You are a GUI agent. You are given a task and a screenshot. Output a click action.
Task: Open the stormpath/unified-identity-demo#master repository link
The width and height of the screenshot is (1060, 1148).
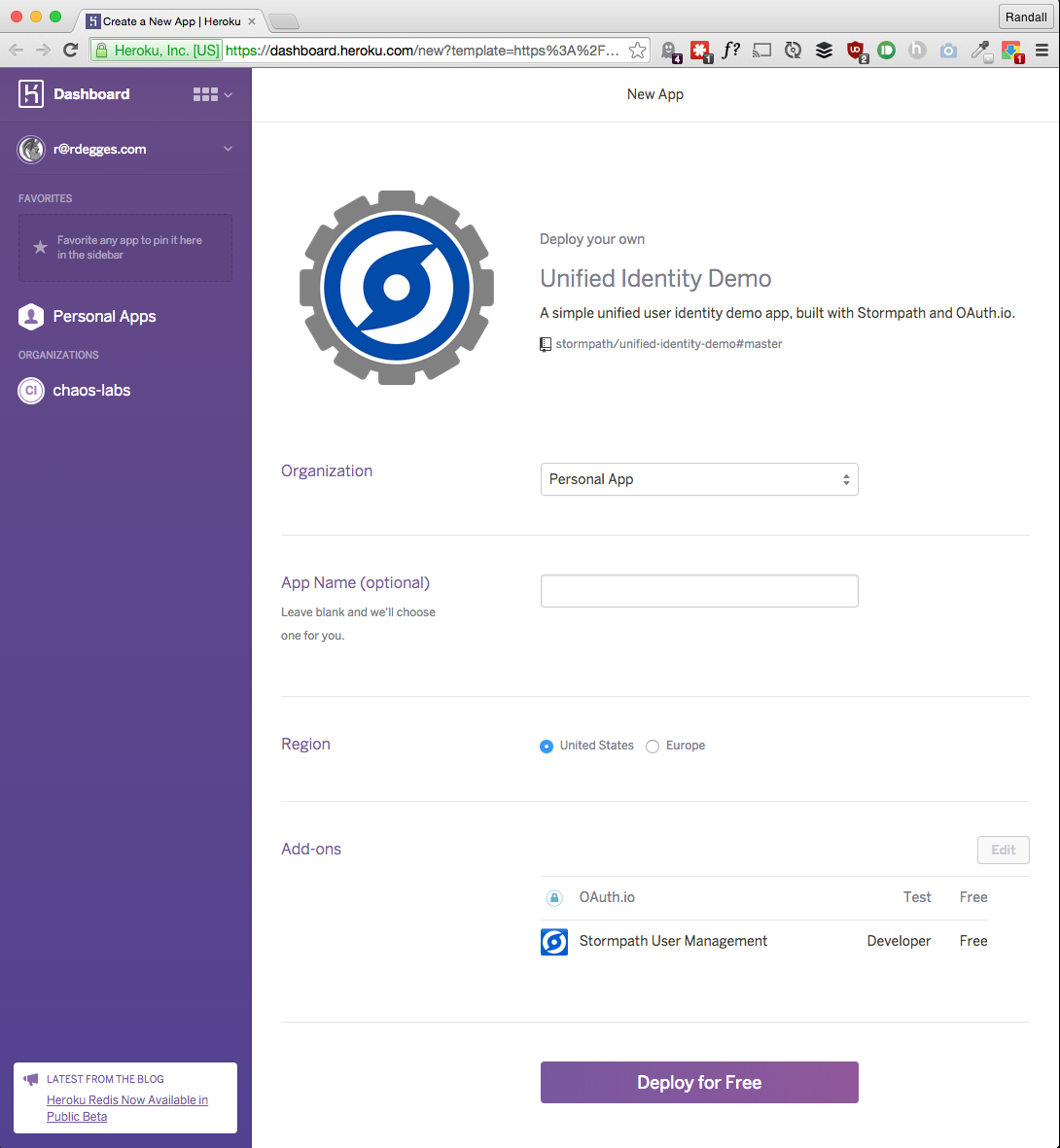tap(669, 344)
